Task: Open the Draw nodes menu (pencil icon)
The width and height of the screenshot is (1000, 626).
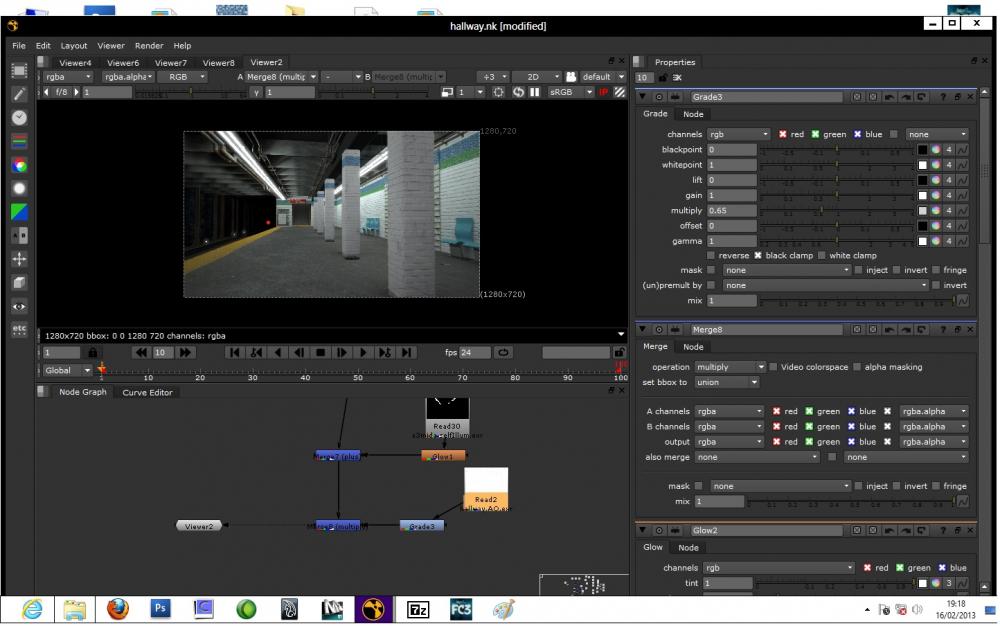Action: 19,94
